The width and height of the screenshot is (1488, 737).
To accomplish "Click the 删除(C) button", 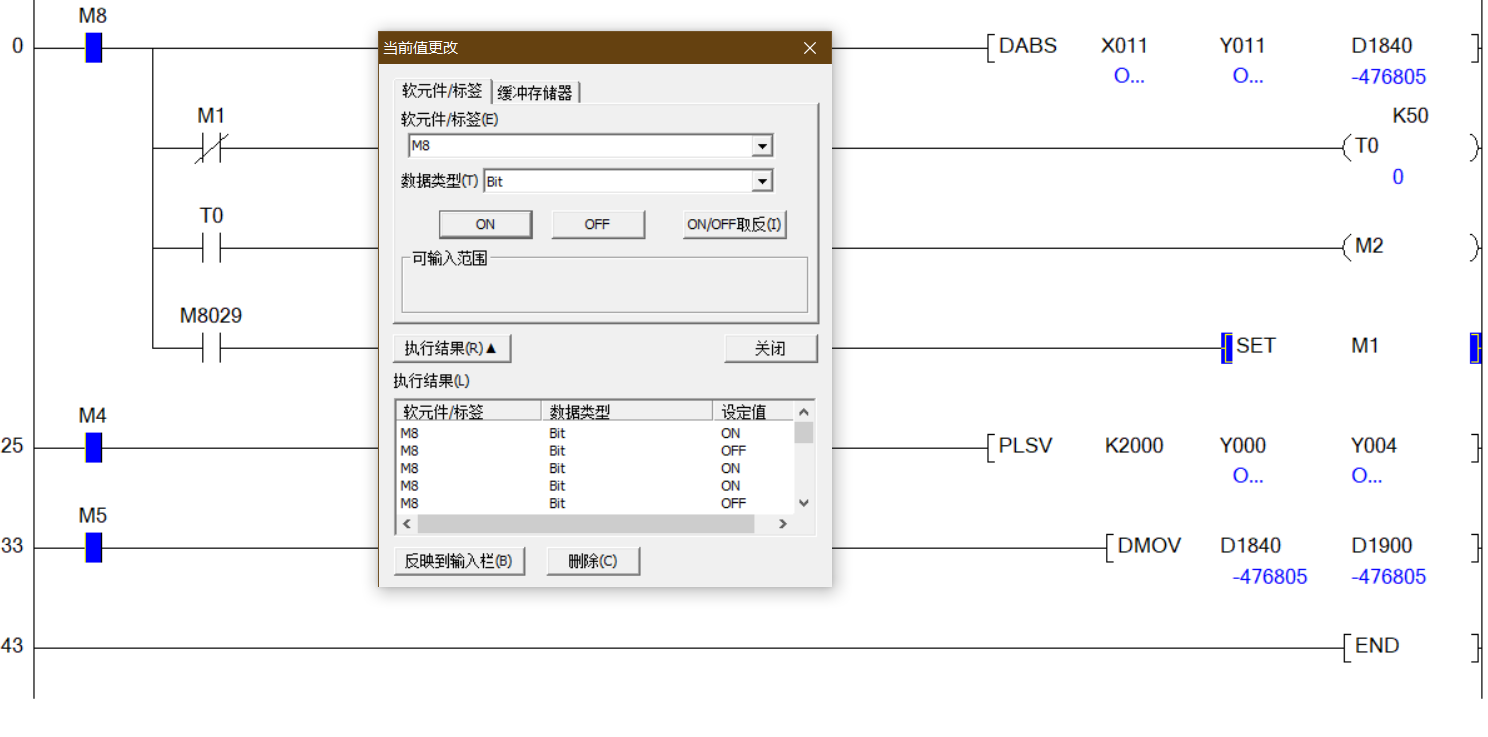I will point(592,561).
